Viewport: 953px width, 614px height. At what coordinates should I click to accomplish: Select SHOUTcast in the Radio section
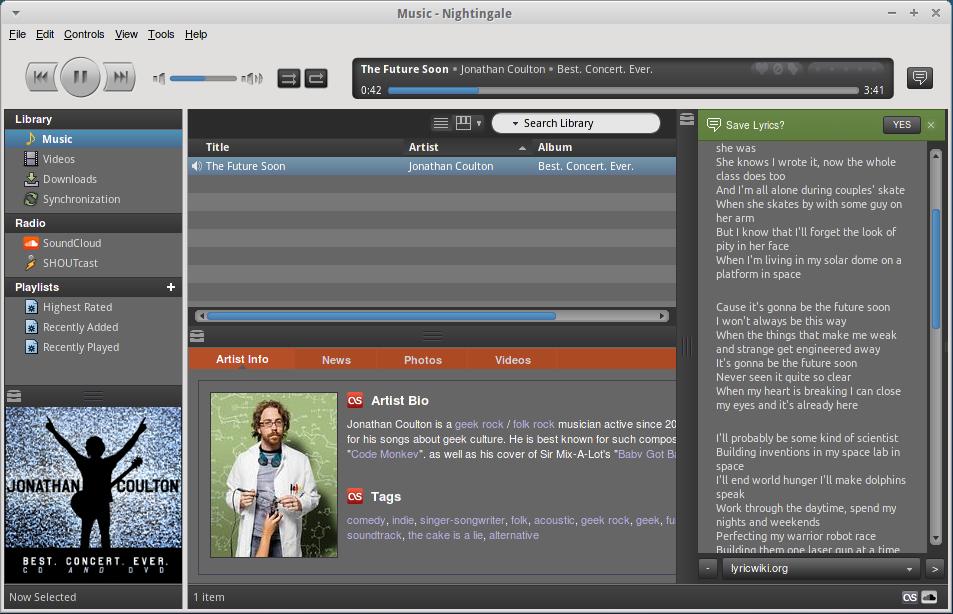point(70,263)
